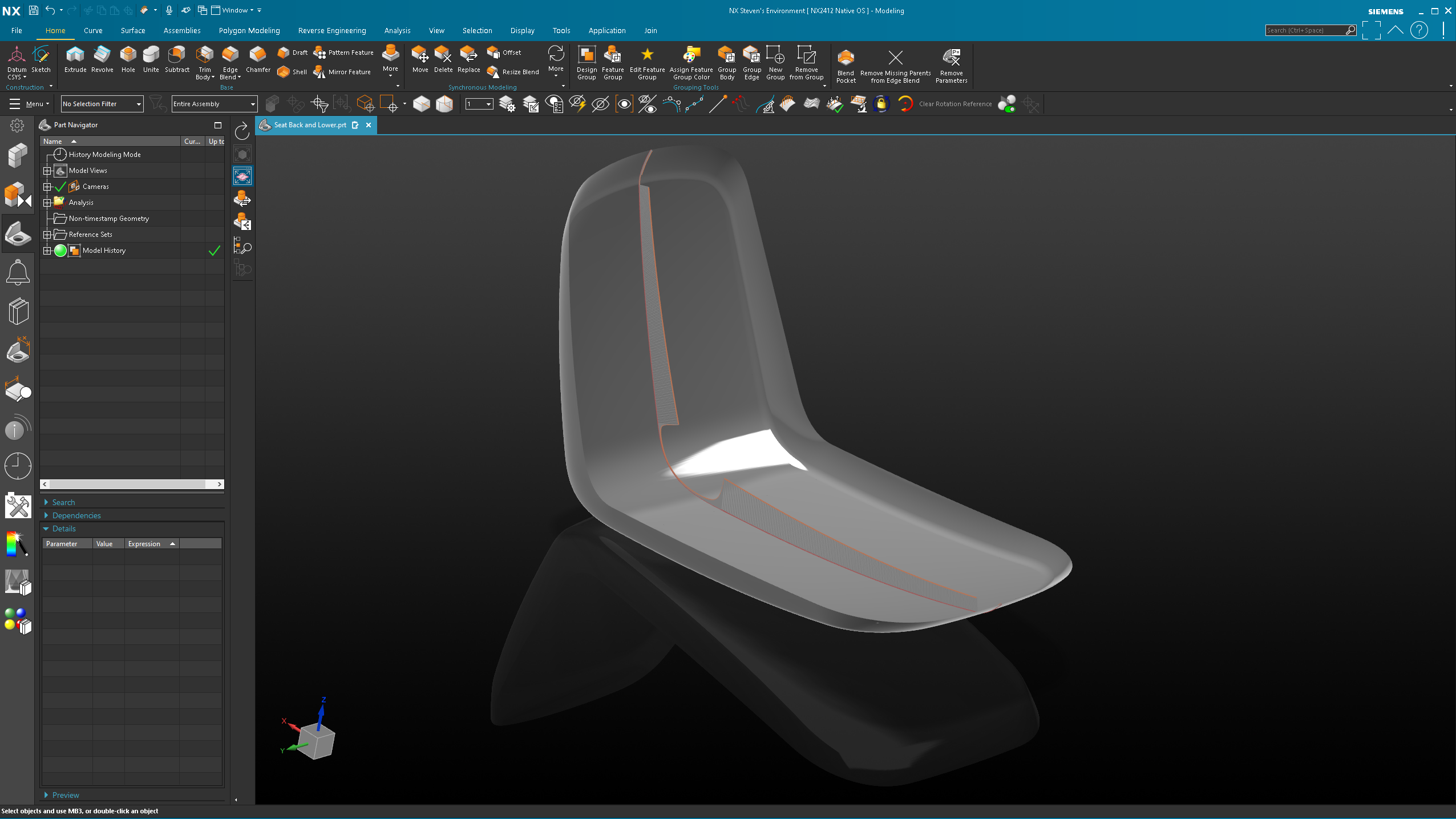1456x819 pixels.
Task: Open the No Selection Filter dropdown
Action: (102, 104)
